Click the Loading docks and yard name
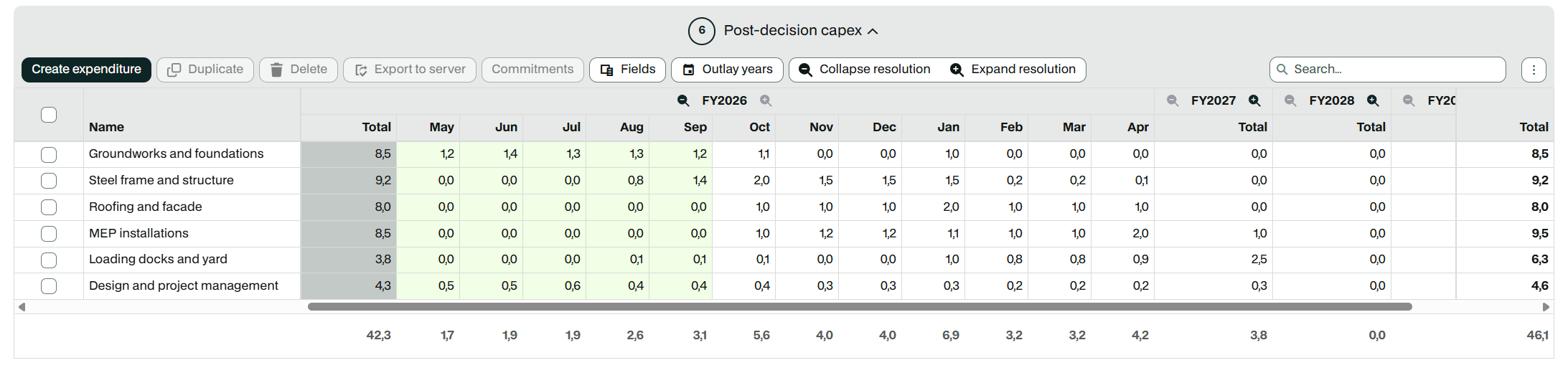Image resolution: width=1568 pixels, height=373 pixels. click(158, 259)
